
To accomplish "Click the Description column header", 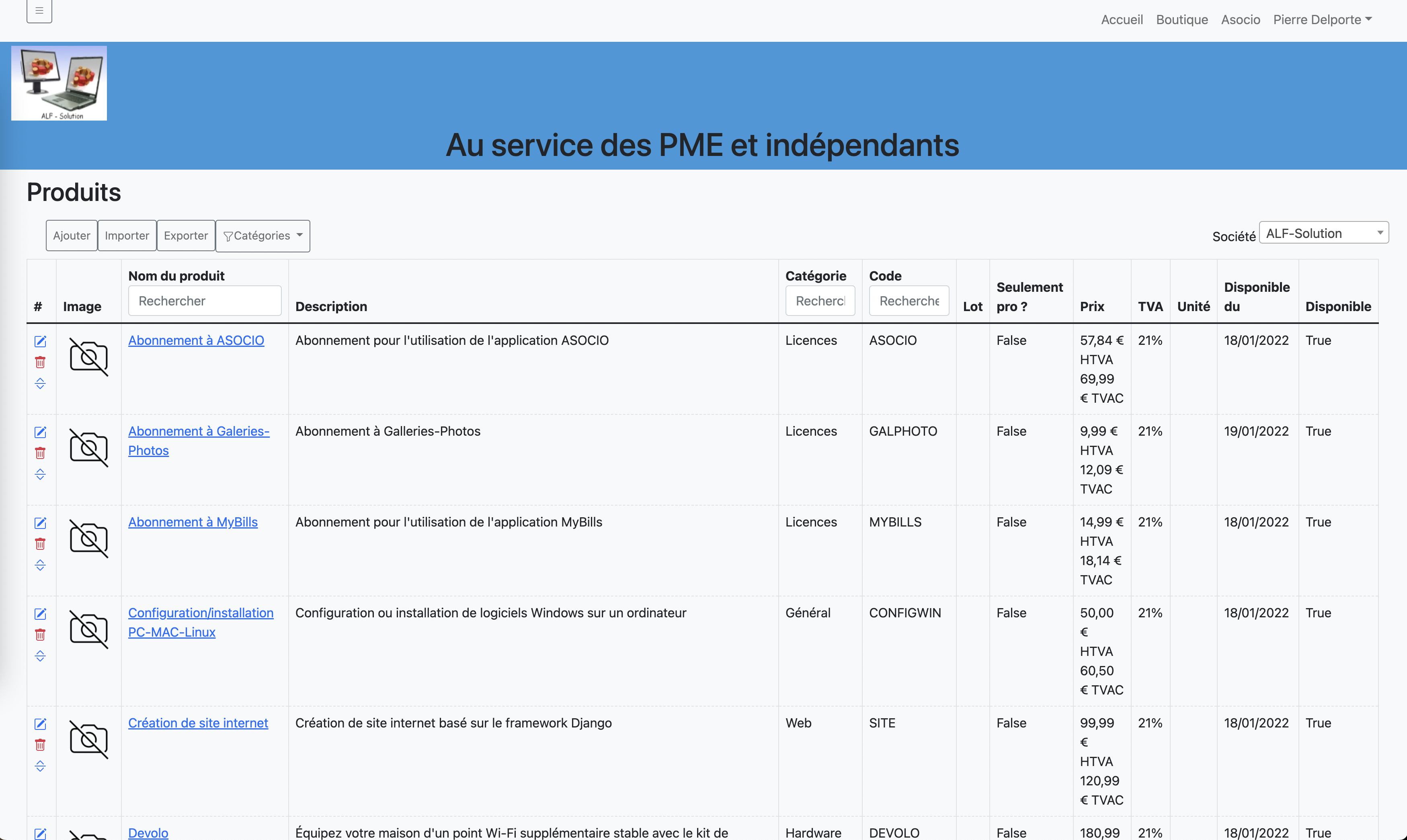I will click(x=331, y=307).
